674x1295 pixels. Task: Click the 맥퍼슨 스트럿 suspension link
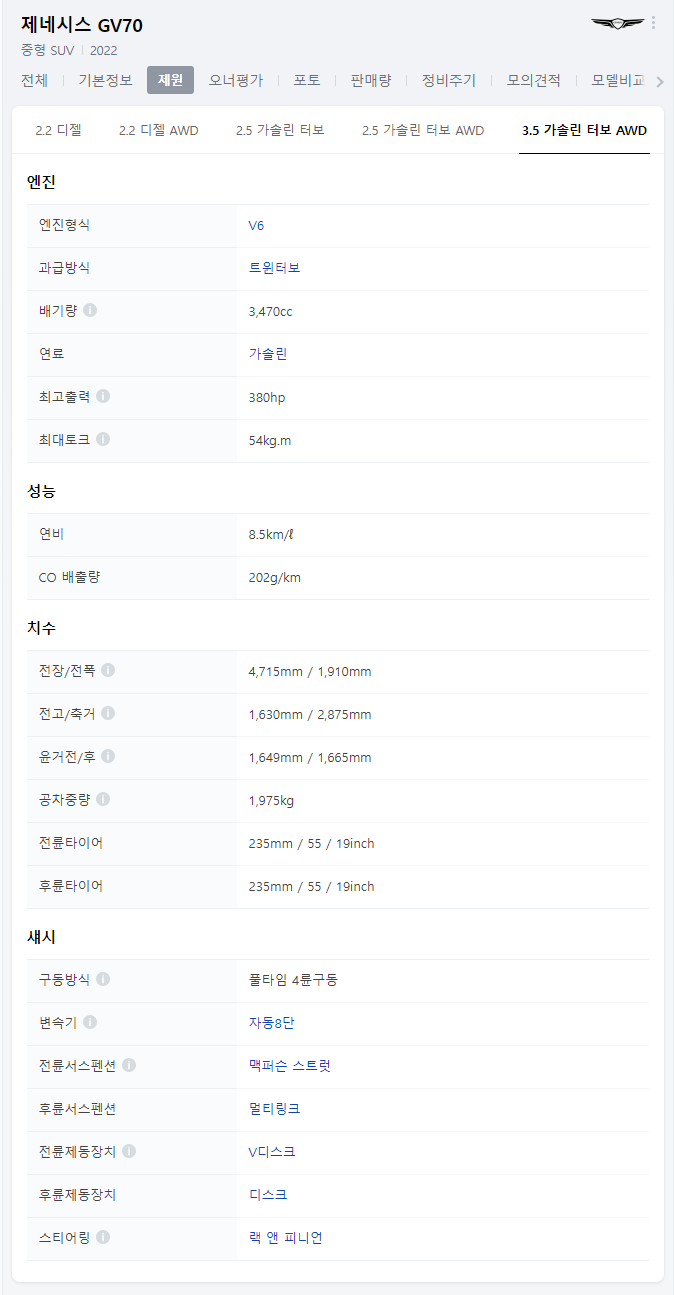click(x=289, y=1065)
